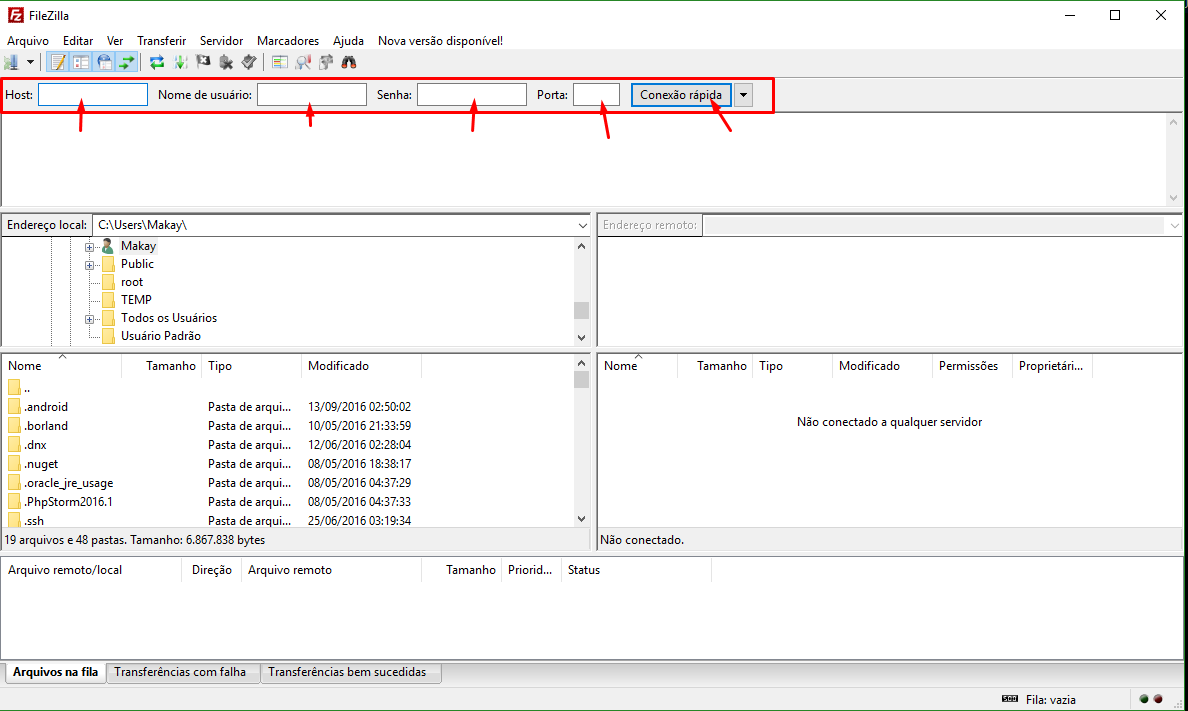Screen dimensions: 1188x711
Task: Click the green activity LED in the status bar
Action: tap(1144, 699)
